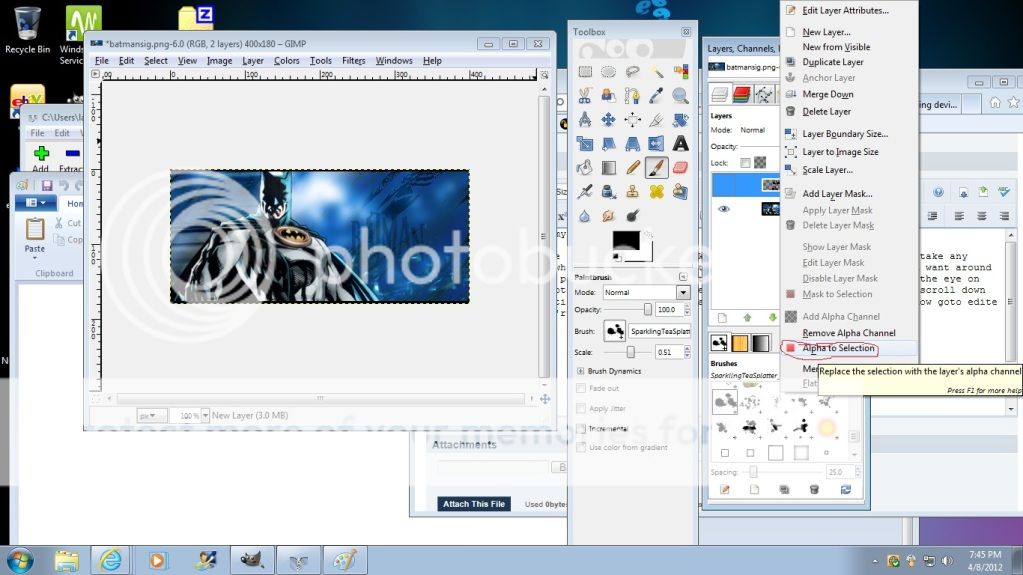Select the Scale tool in Toolbox
Viewport: 1023px width, 575px height.
[x=585, y=144]
